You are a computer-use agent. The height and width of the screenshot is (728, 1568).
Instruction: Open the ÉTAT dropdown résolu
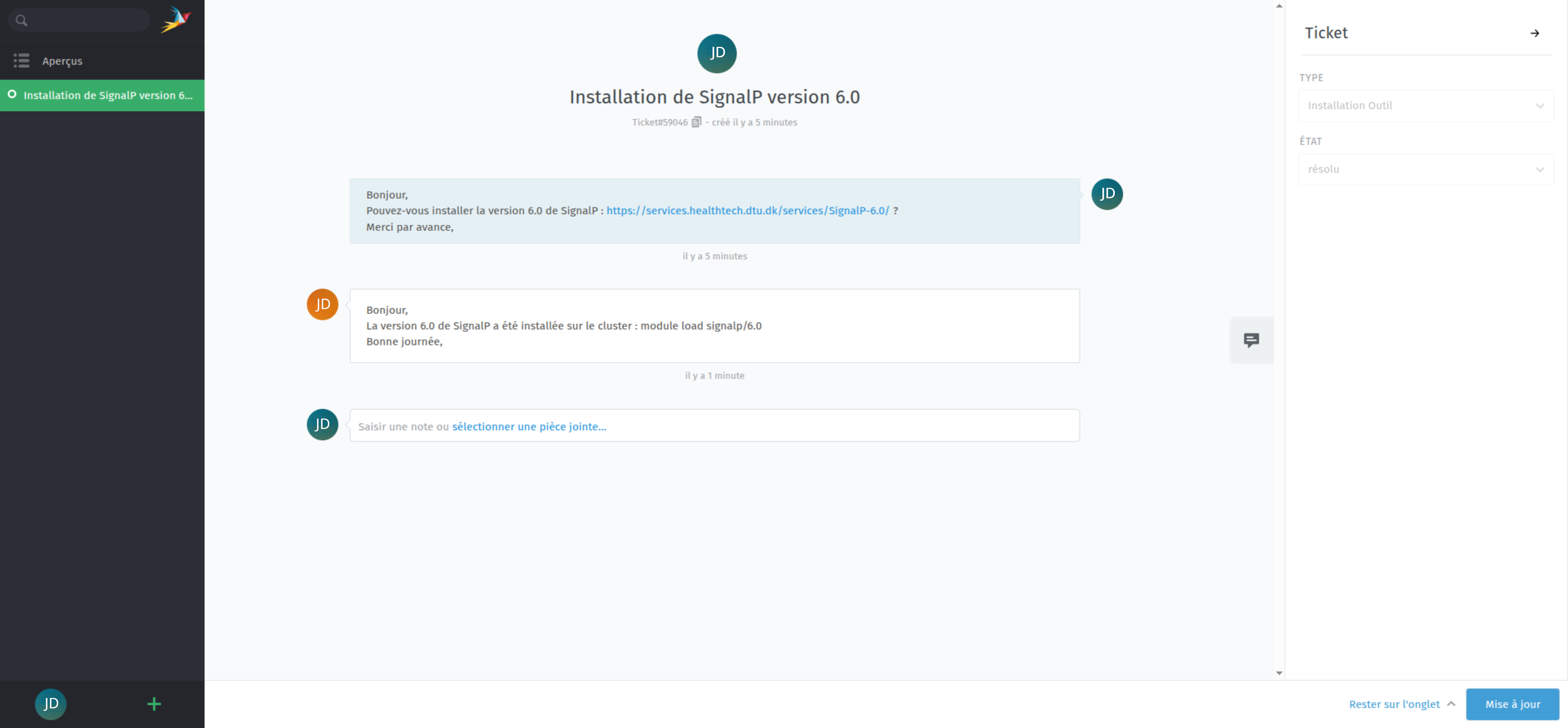point(1426,169)
